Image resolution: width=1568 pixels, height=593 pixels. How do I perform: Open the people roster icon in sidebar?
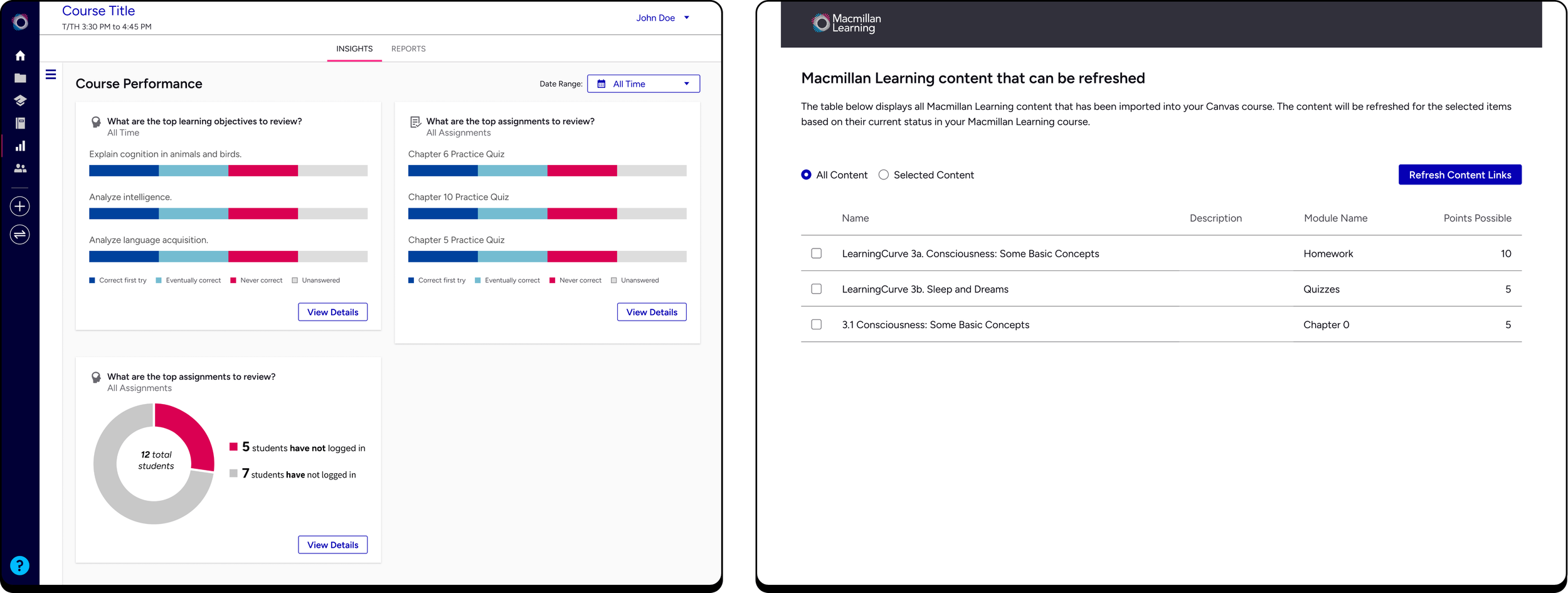click(x=20, y=168)
